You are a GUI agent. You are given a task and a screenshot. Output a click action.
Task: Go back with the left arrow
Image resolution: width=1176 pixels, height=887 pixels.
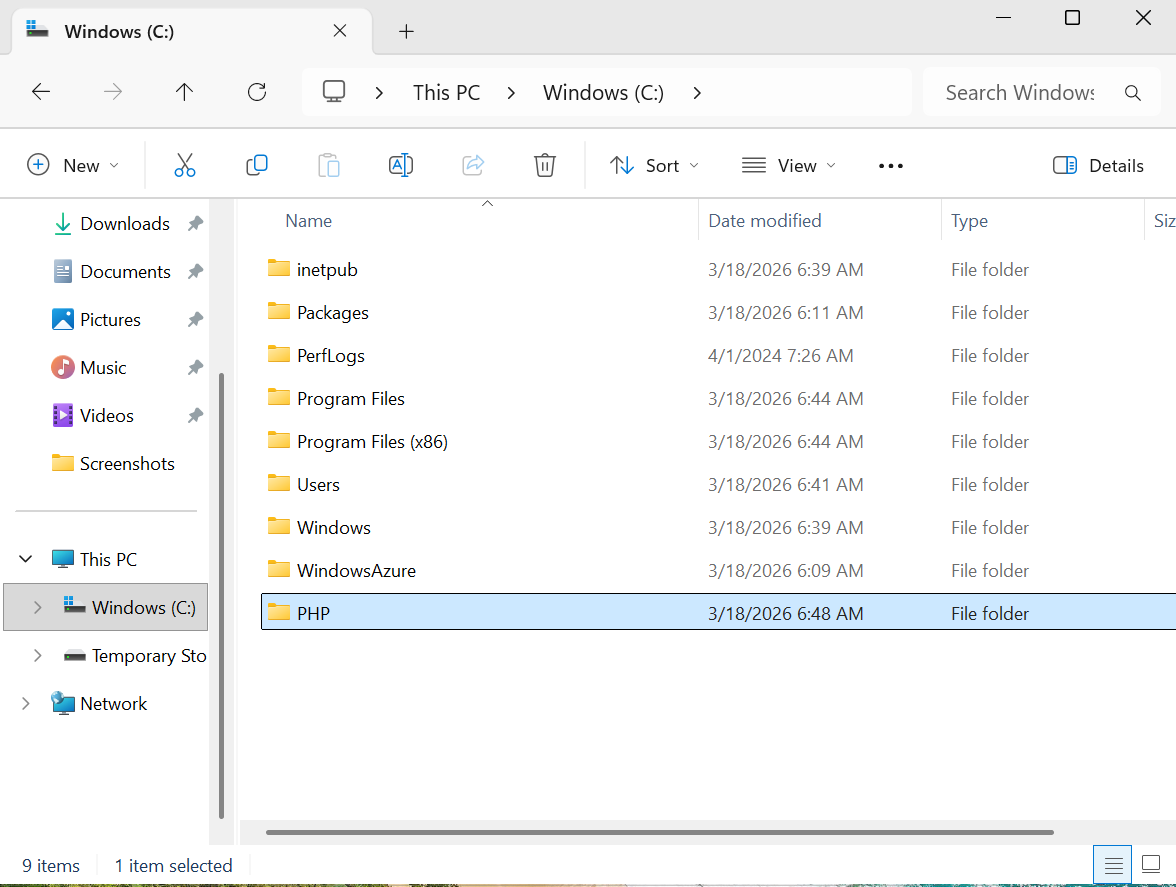pos(40,92)
